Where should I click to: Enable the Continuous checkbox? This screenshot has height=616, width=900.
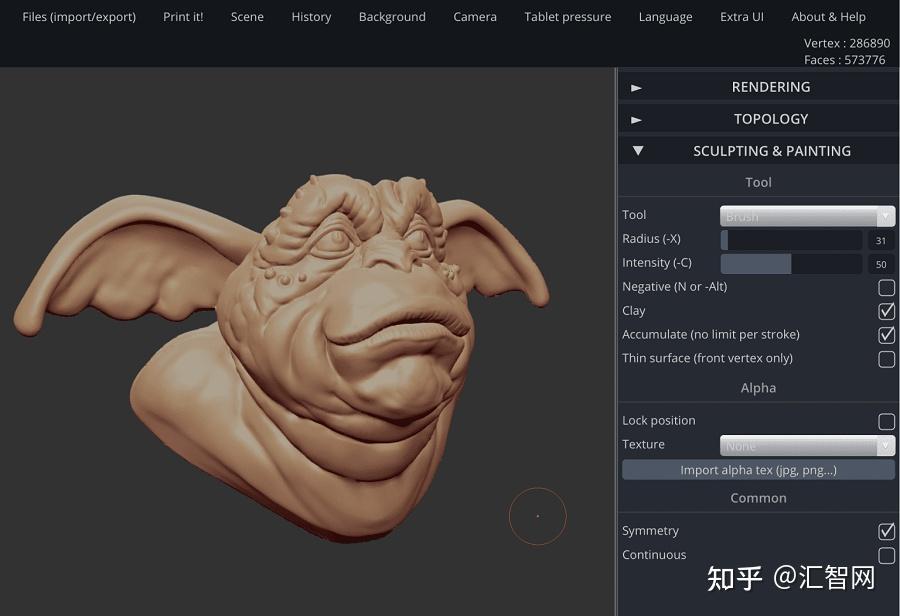coord(886,555)
